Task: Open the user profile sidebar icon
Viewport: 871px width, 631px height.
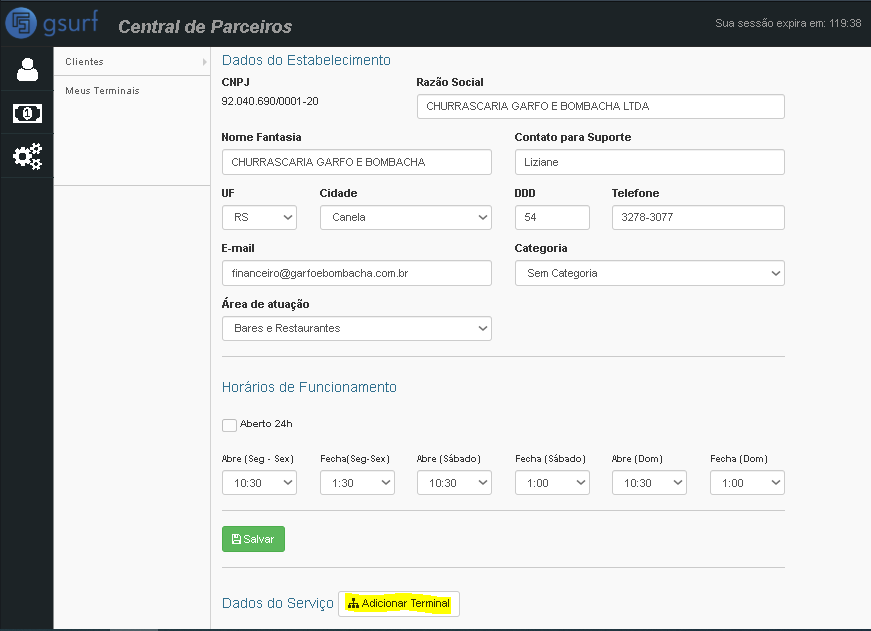Action: 27,69
